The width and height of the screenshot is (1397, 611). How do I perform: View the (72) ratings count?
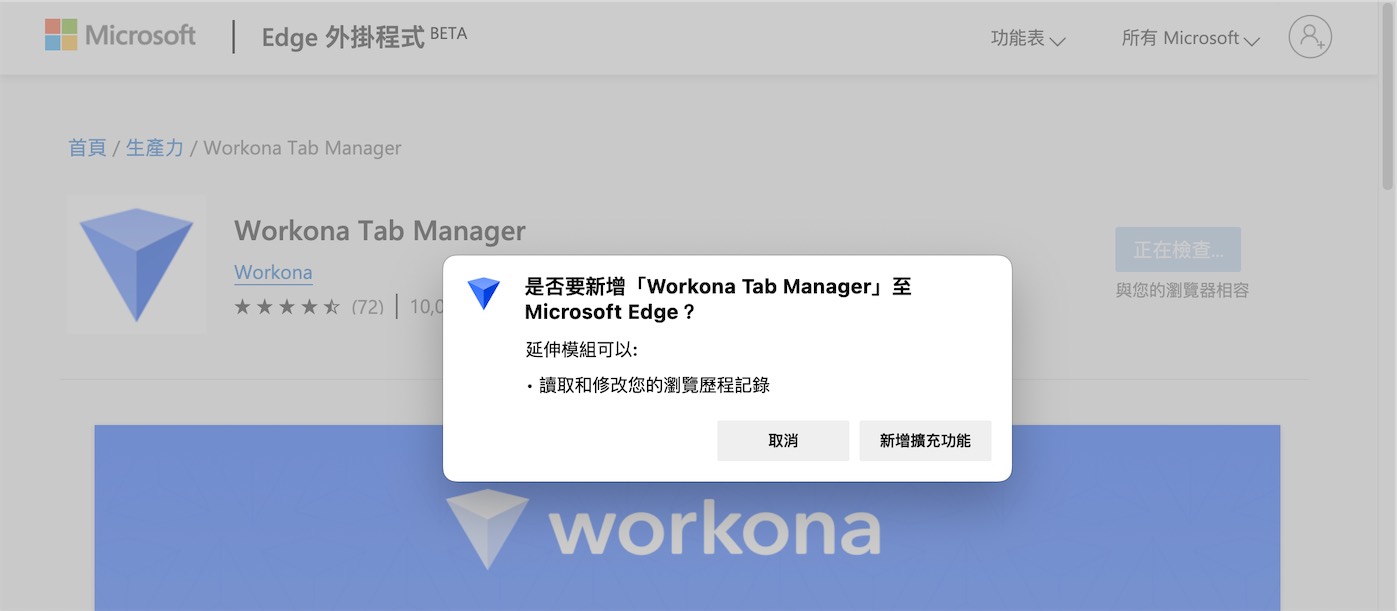coord(367,306)
